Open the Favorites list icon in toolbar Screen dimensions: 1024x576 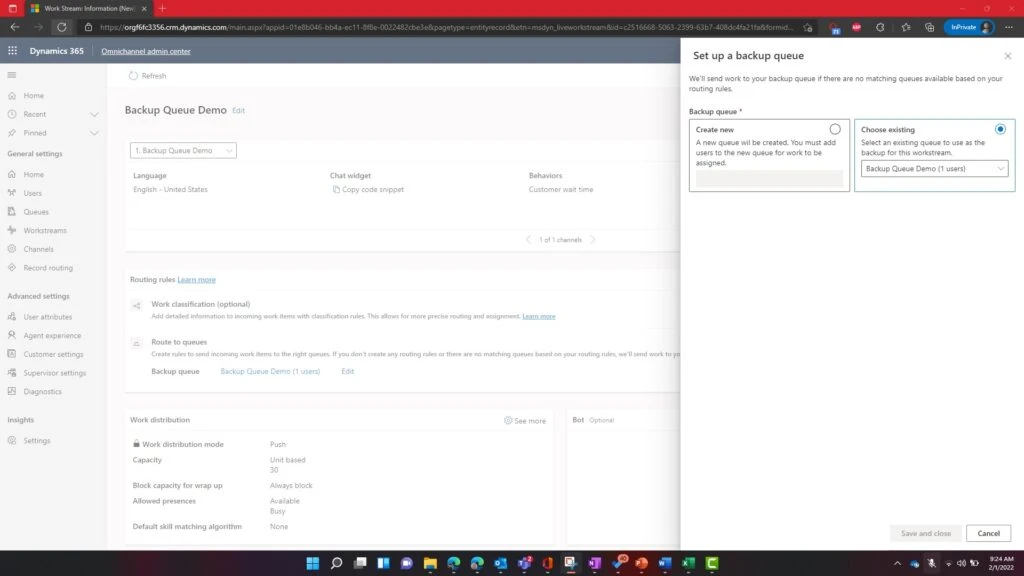point(906,27)
